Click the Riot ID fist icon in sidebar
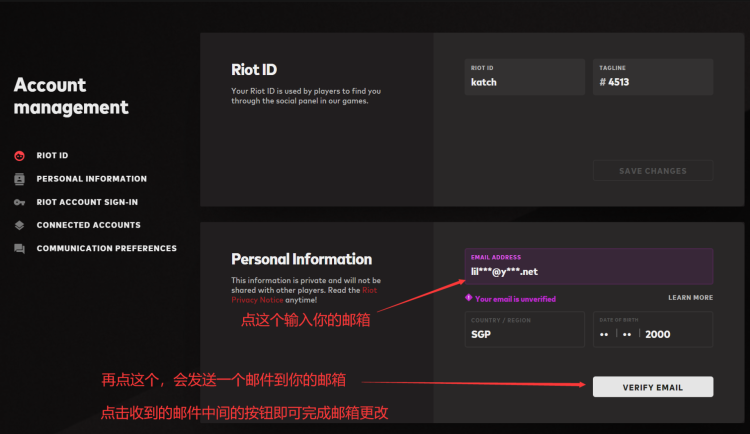Image resolution: width=750 pixels, height=434 pixels. (x=19, y=156)
